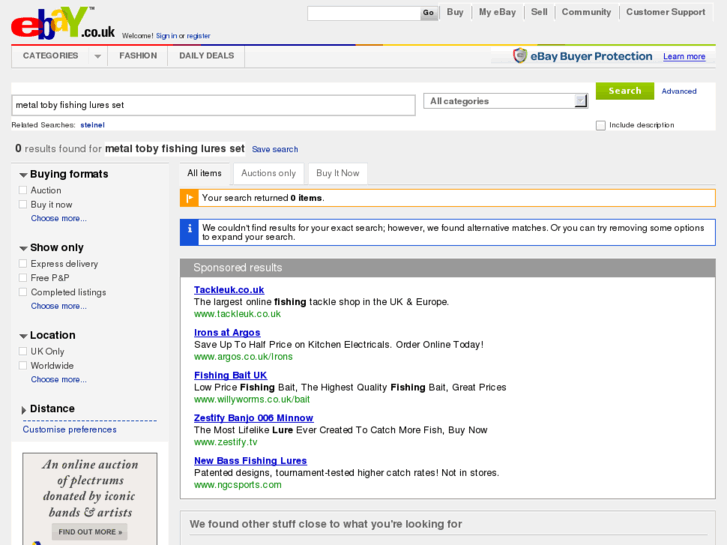Open the All categories combo box
Screen dimensions: 727x545
(x=506, y=101)
